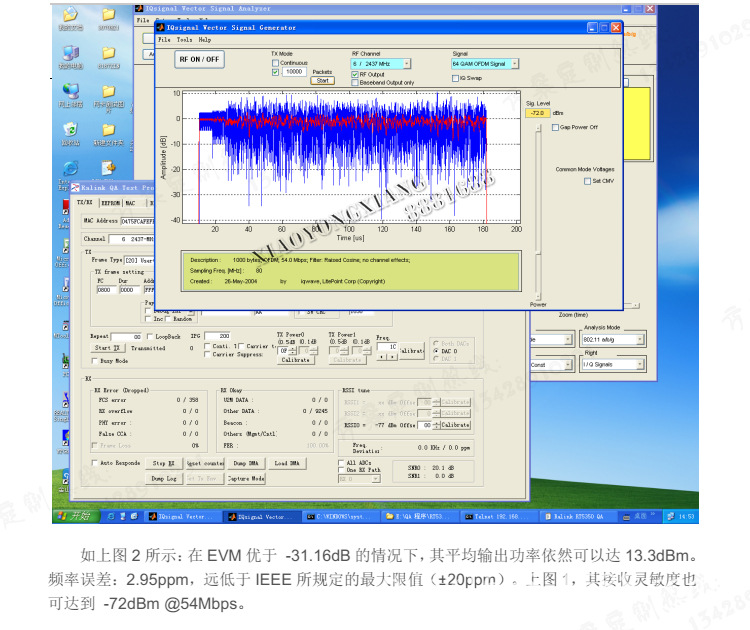Open the Internet Explorer desktop icon
Image resolution: width=750 pixels, height=630 pixels.
(x=70, y=168)
